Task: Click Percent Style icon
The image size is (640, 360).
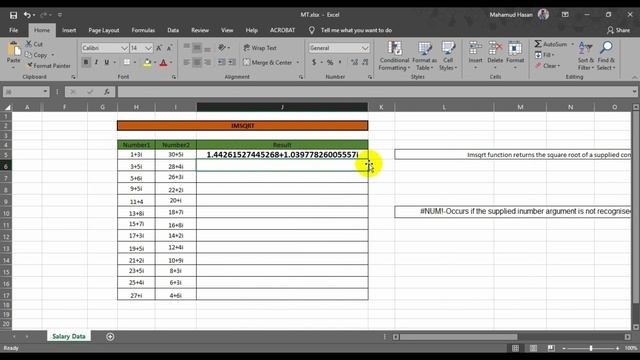Action: click(x=330, y=62)
